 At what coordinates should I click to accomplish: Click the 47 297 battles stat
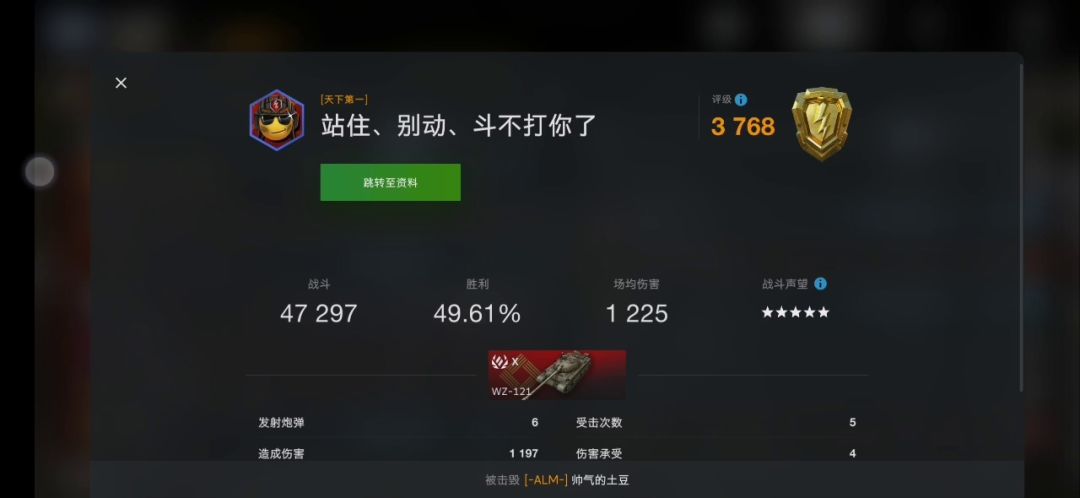pos(318,314)
